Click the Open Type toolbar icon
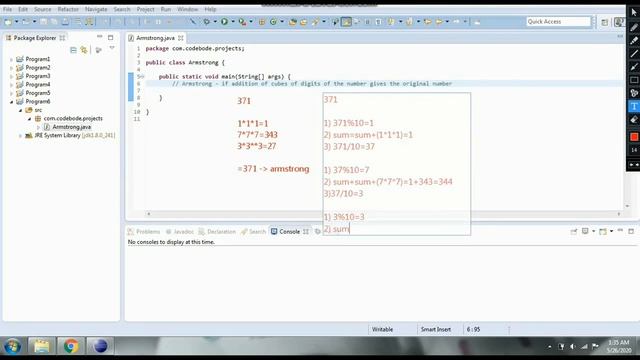Image resolution: width=640 pixels, height=360 pixels. click(292, 22)
